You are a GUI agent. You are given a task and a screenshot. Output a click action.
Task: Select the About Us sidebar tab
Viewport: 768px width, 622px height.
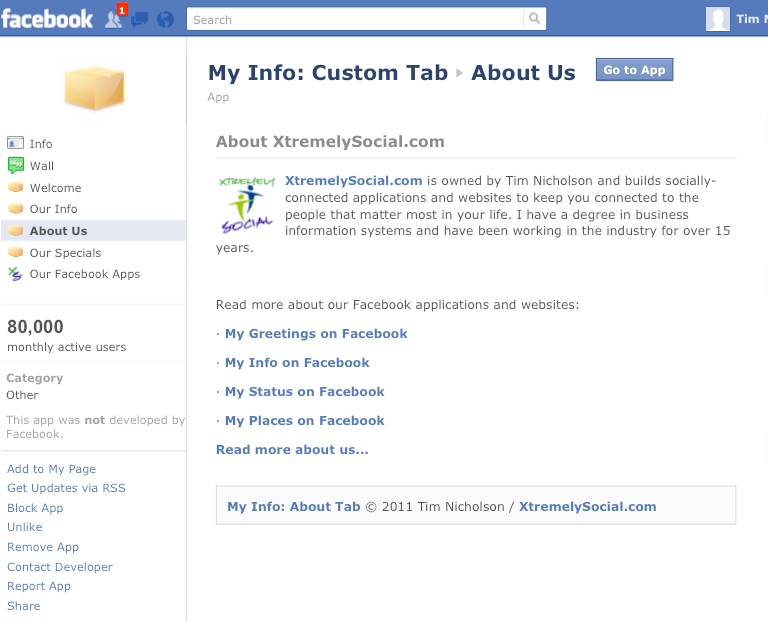tap(93, 231)
